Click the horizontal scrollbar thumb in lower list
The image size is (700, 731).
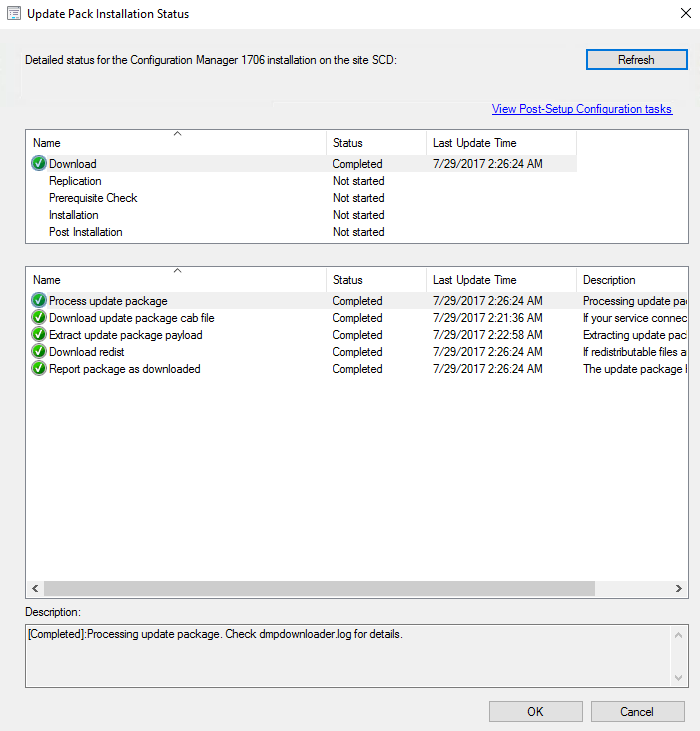pyautogui.click(x=319, y=588)
